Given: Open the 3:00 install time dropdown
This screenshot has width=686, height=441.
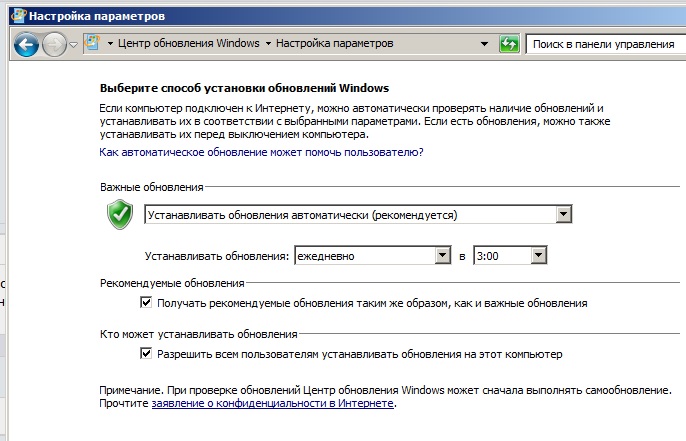Looking at the screenshot, I should pos(510,256).
